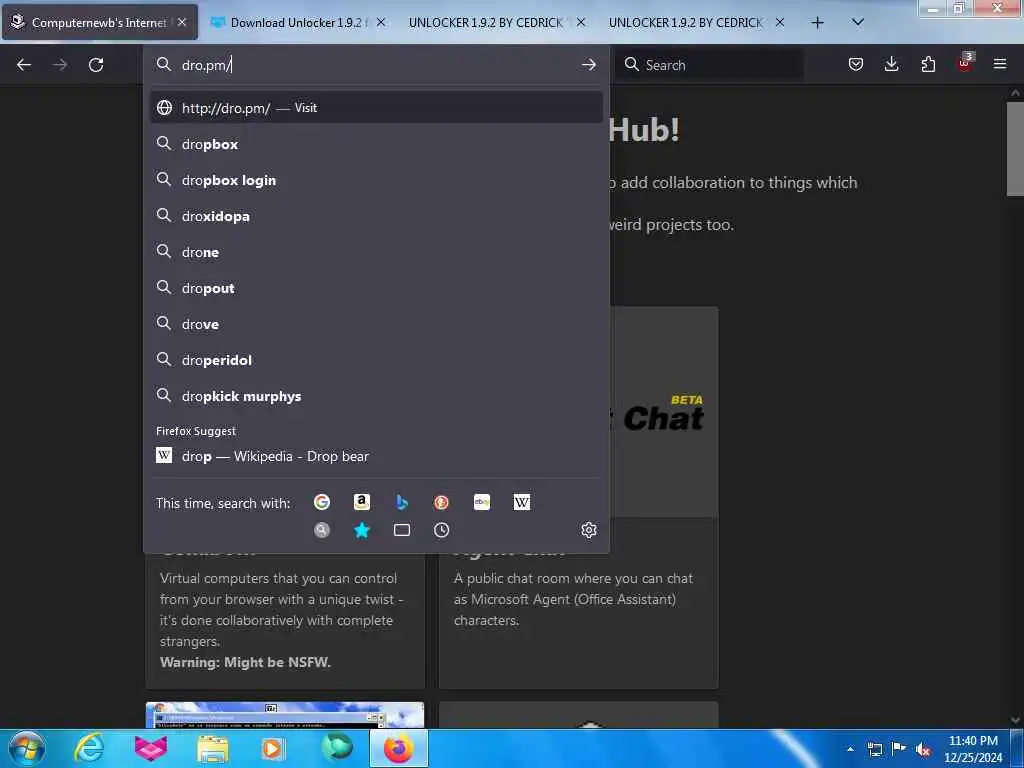Screen dimensions: 1024x768
Task: Click the VM screenshot thumbnail card
Action: pos(285,715)
